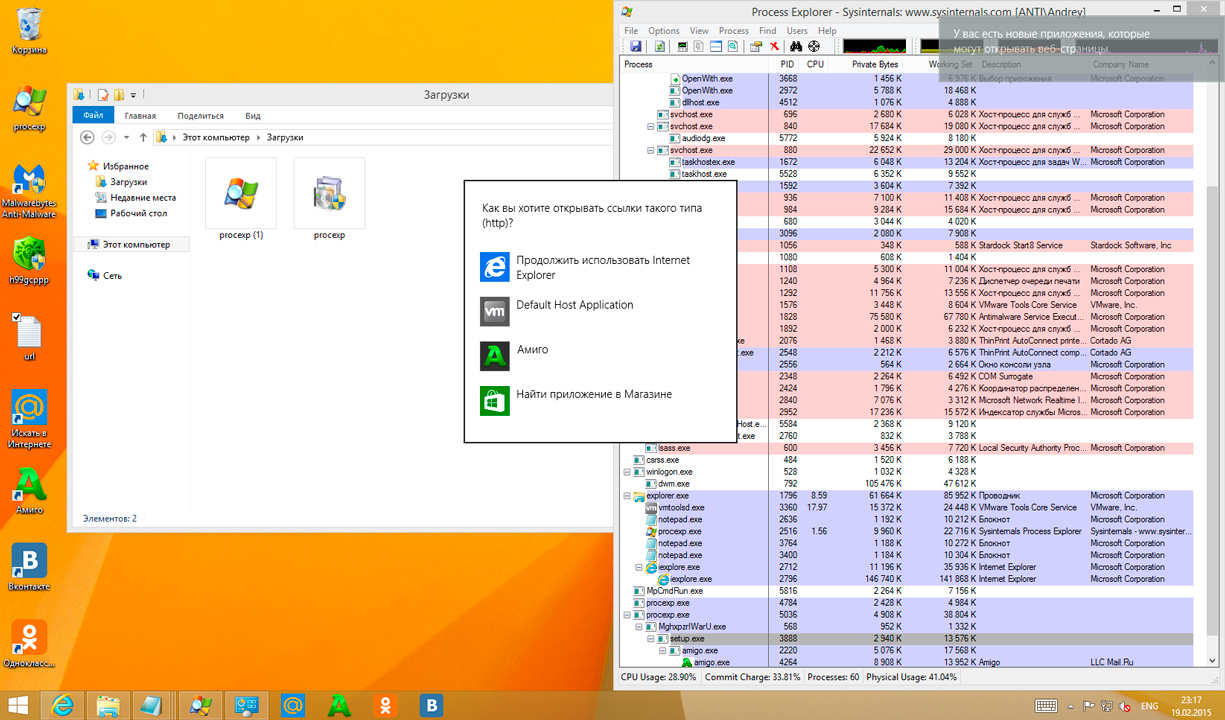Click the red X Kill Process icon
Image resolution: width=1225 pixels, height=720 pixels.
774,46
